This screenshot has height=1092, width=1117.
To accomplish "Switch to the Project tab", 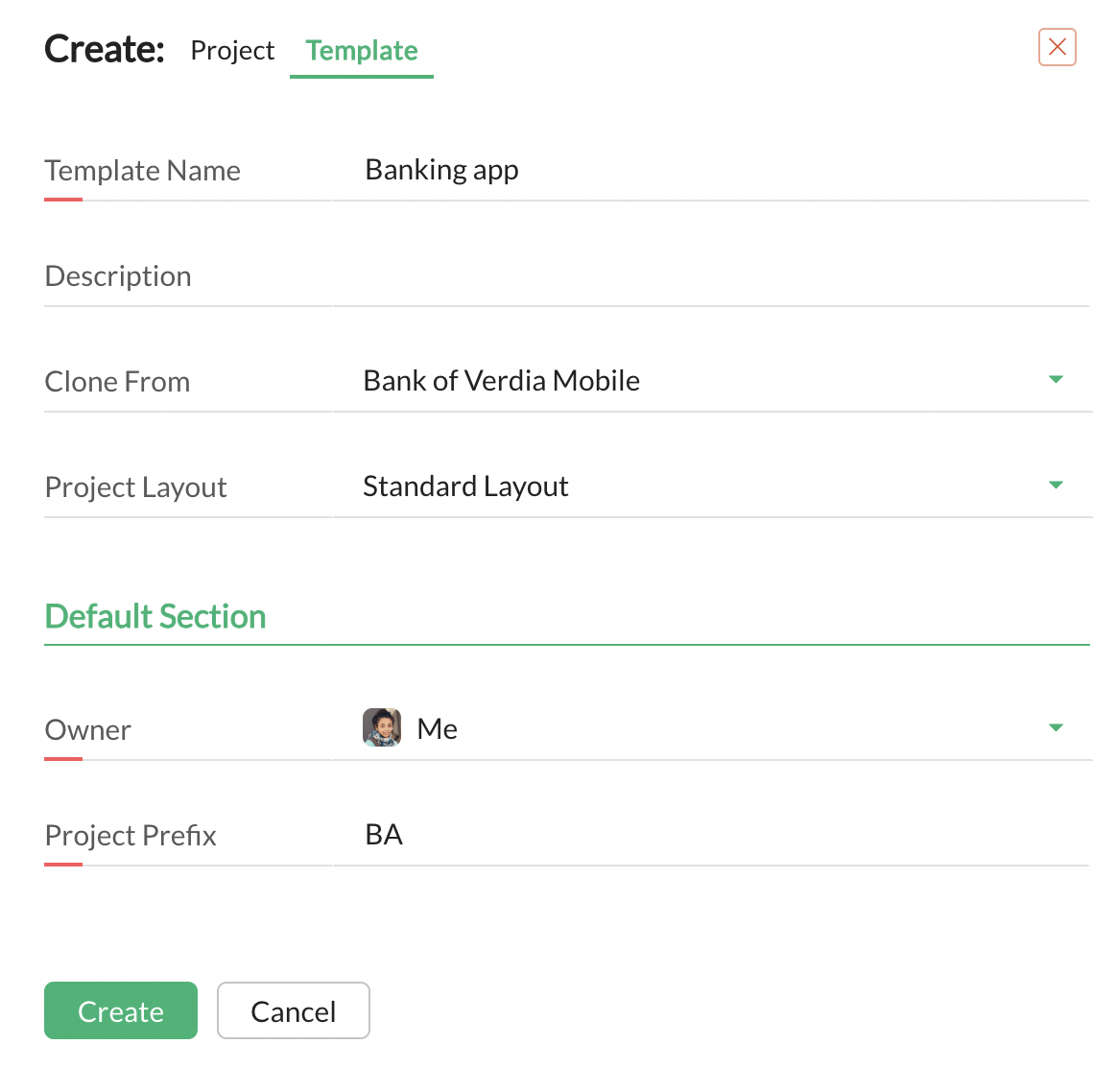I will pyautogui.click(x=232, y=50).
